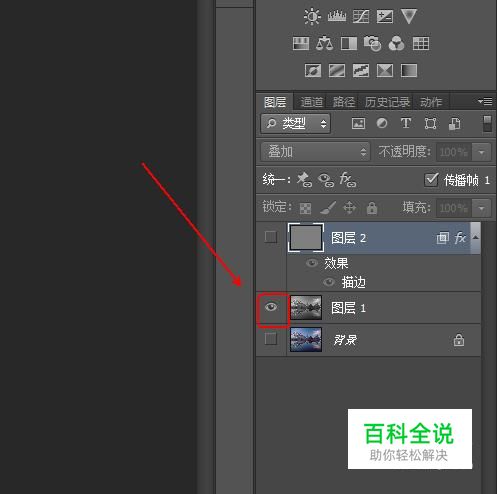
Task: Open the layers panel flyout menu
Action: coord(485,101)
